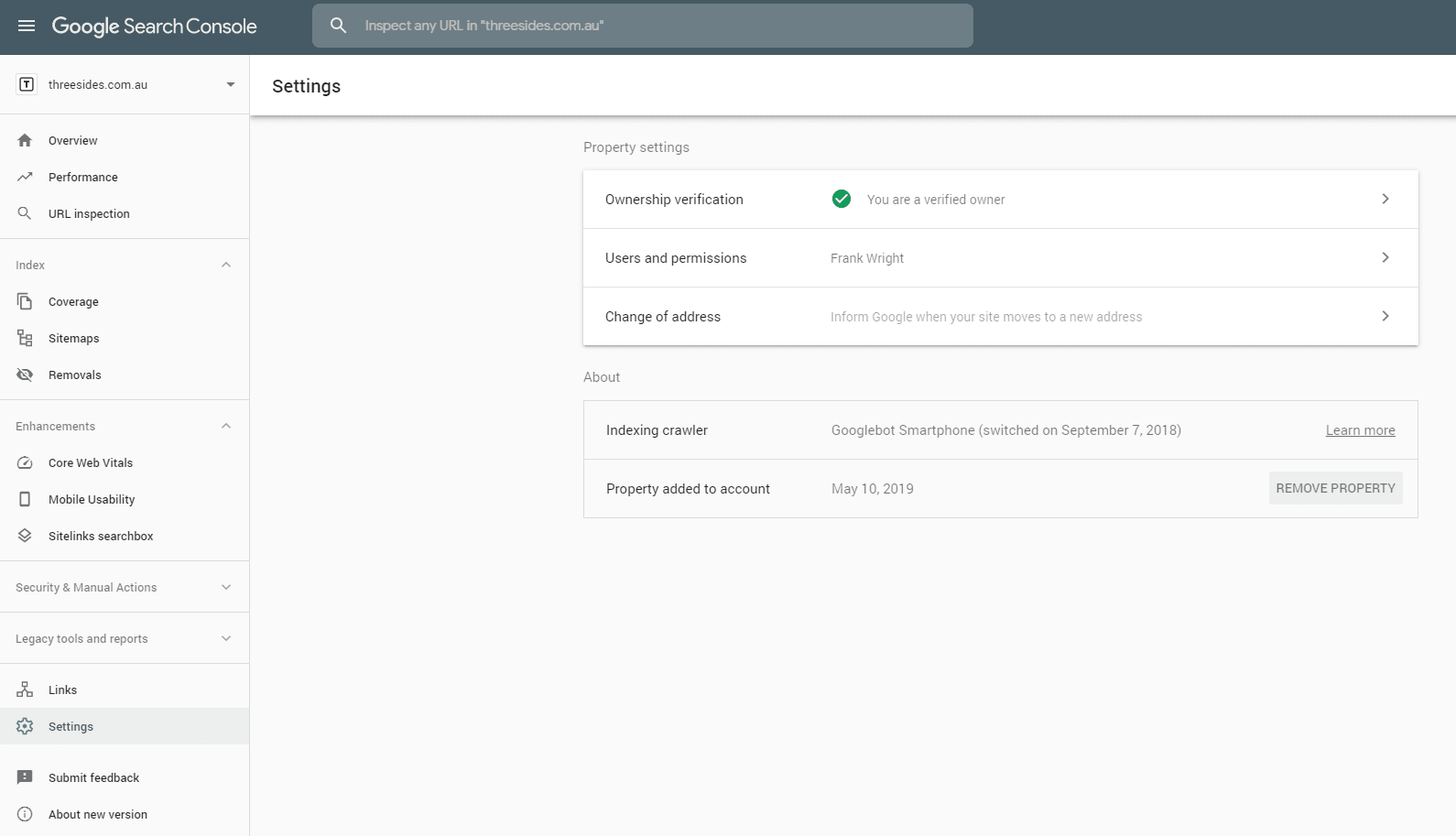Open the hamburger main menu

[27, 26]
